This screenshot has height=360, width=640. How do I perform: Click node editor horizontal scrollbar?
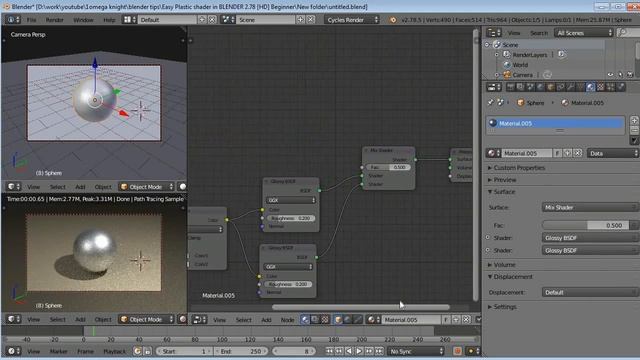click(x=361, y=307)
